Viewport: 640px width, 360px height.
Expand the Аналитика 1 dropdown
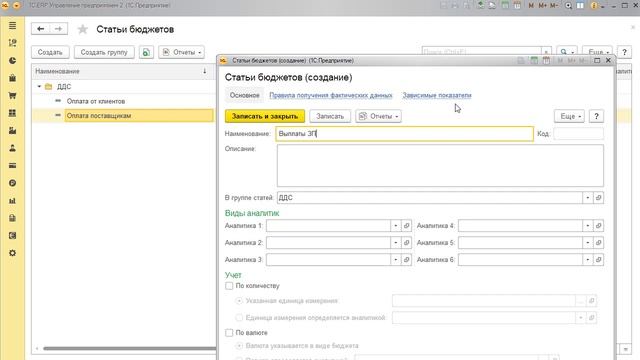[396, 226]
